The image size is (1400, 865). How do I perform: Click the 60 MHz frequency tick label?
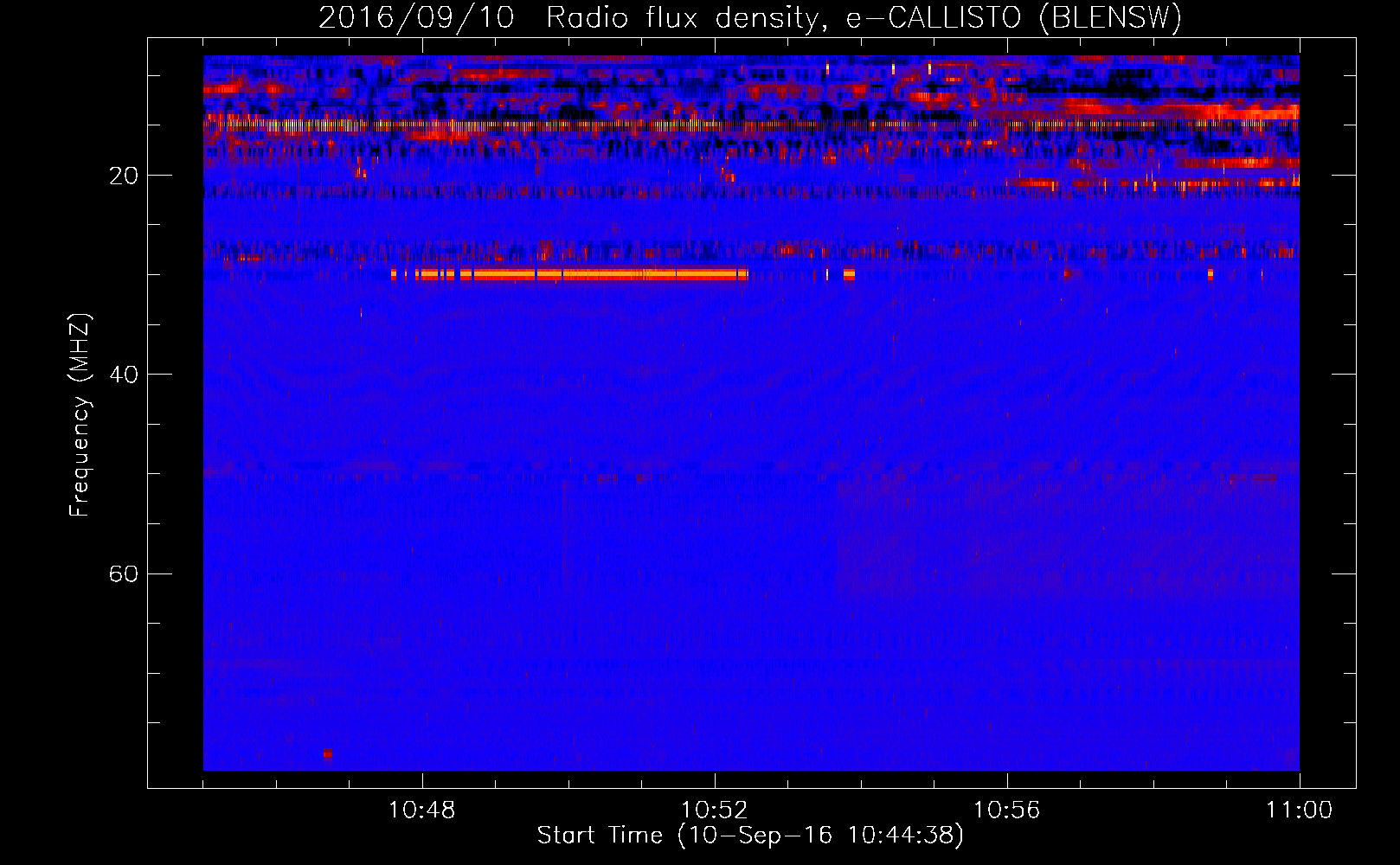click(x=123, y=573)
